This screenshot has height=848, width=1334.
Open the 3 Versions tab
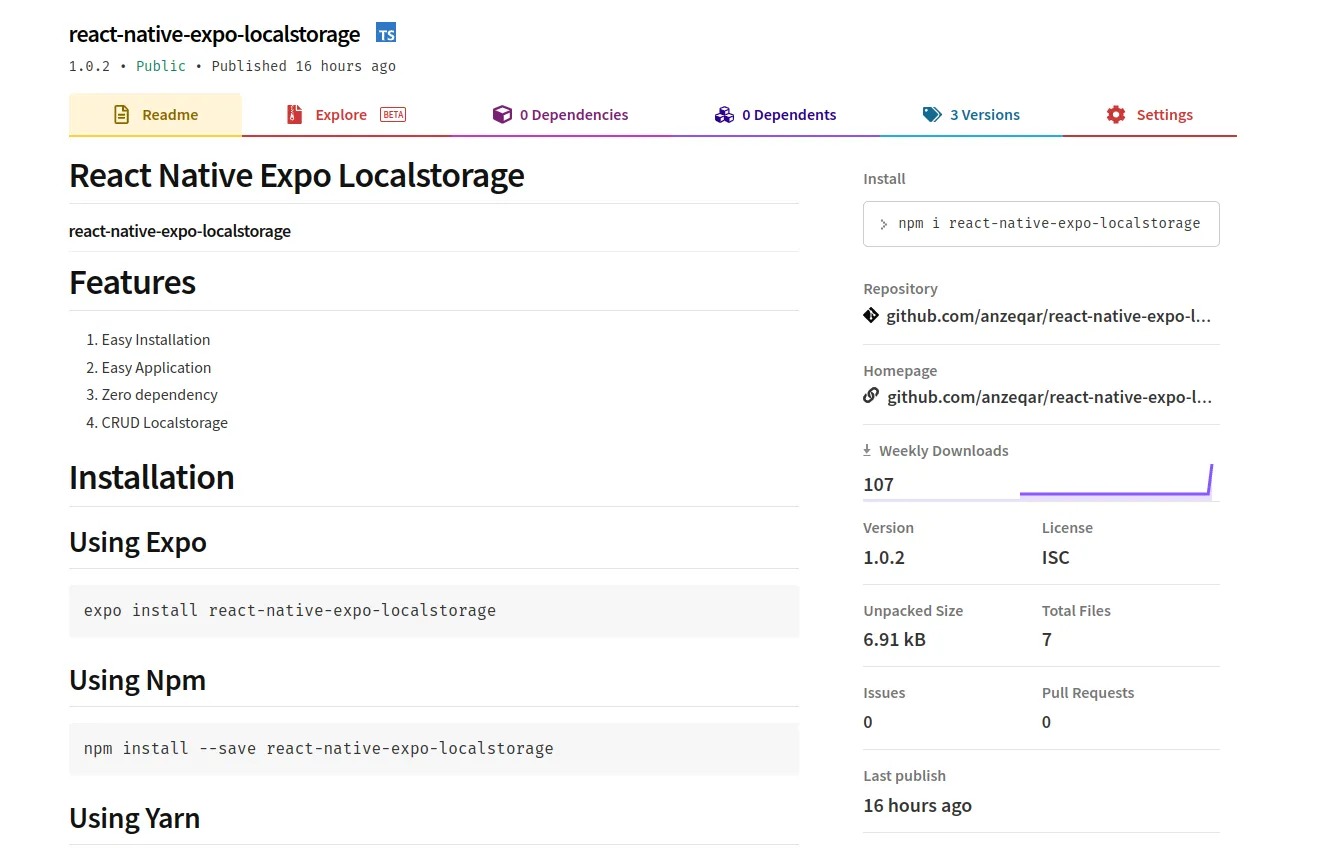pos(984,115)
